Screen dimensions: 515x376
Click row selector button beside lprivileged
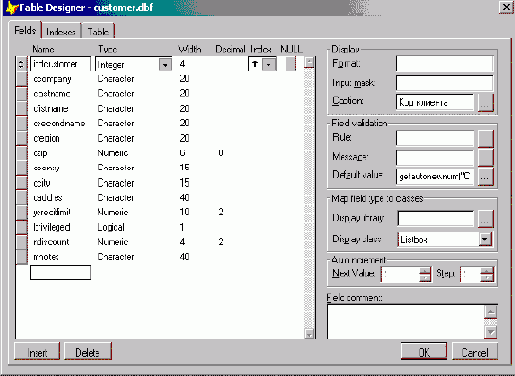22,227
